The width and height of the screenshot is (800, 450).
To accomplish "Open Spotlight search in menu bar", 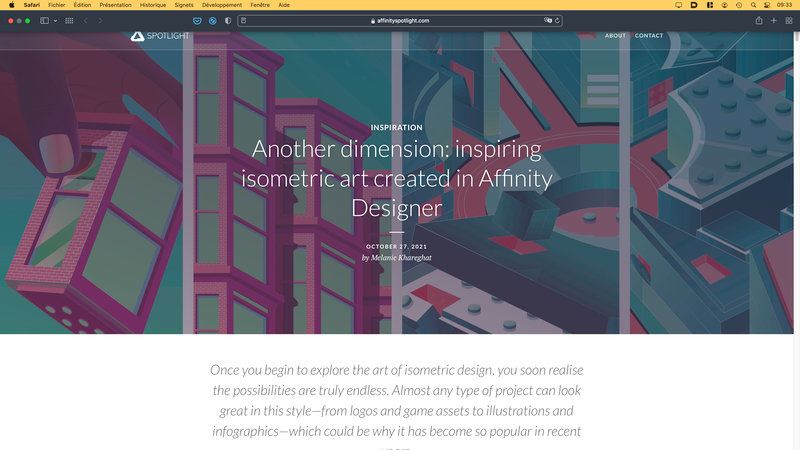I will 753,5.
